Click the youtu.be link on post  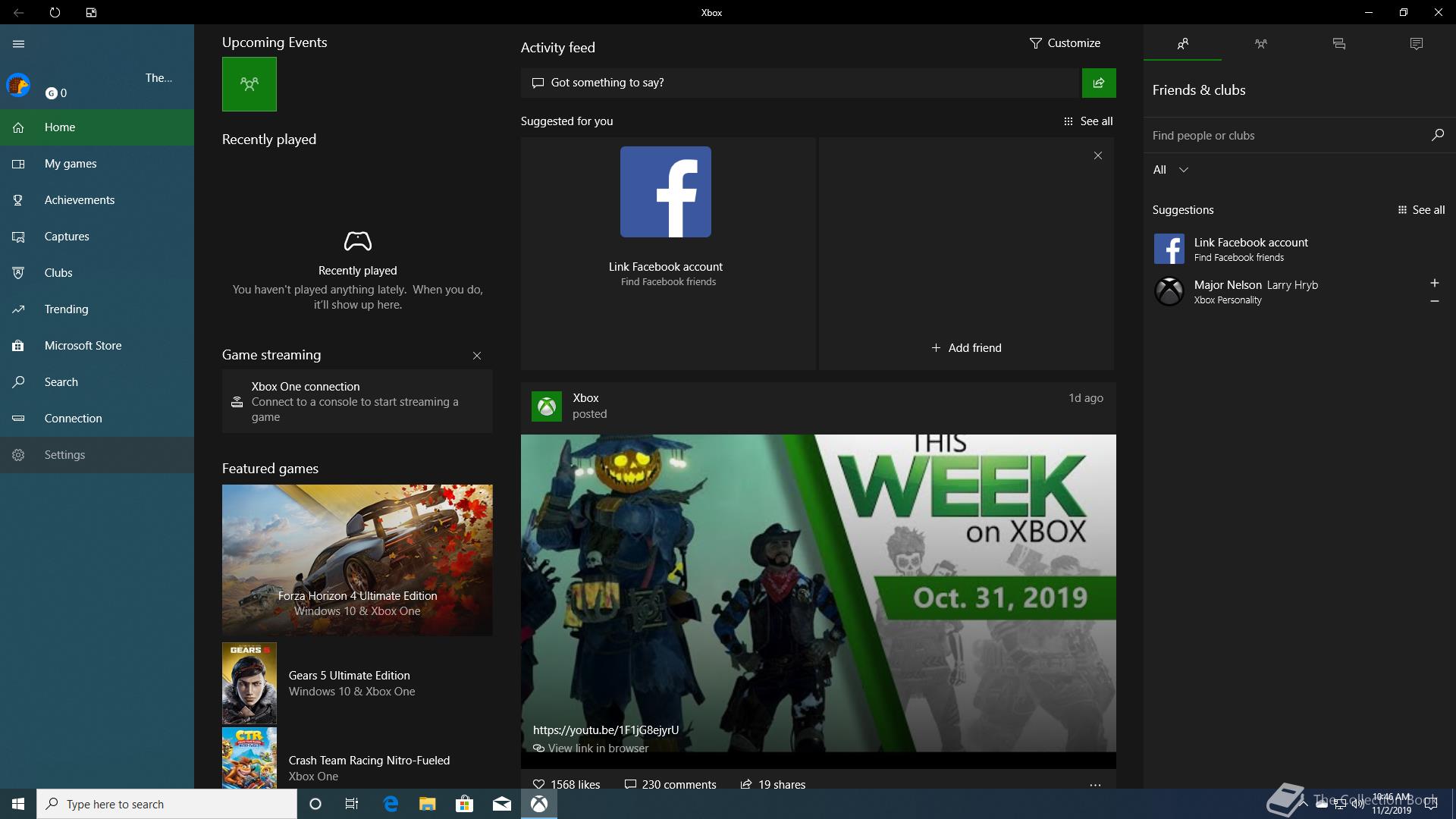click(606, 730)
